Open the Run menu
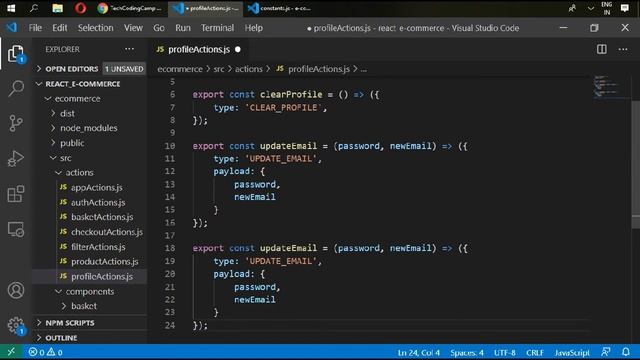The width and height of the screenshot is (640, 360). click(x=183, y=28)
